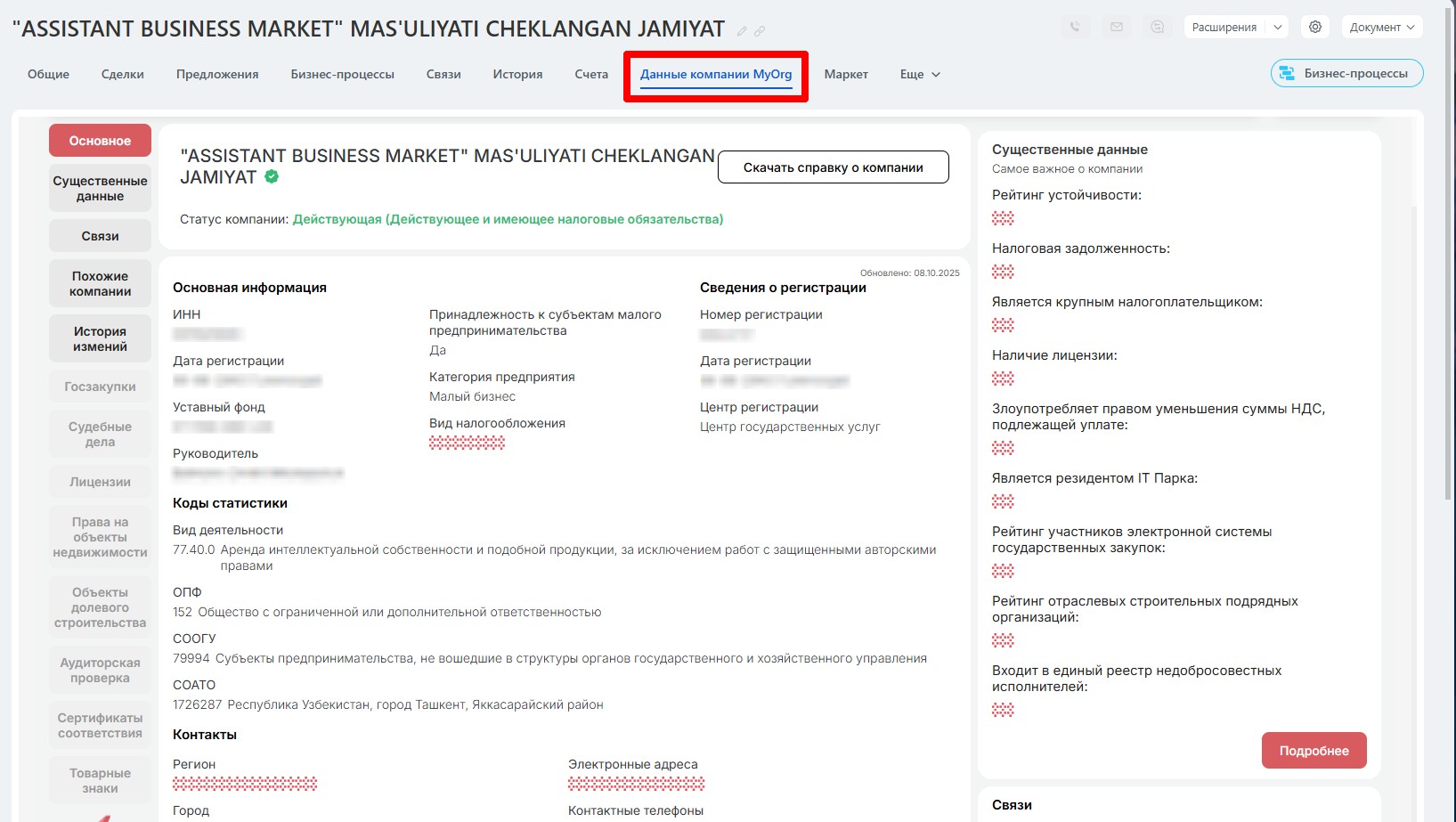
Task: Open Существенные данные in the left sidebar
Action: coord(100,189)
